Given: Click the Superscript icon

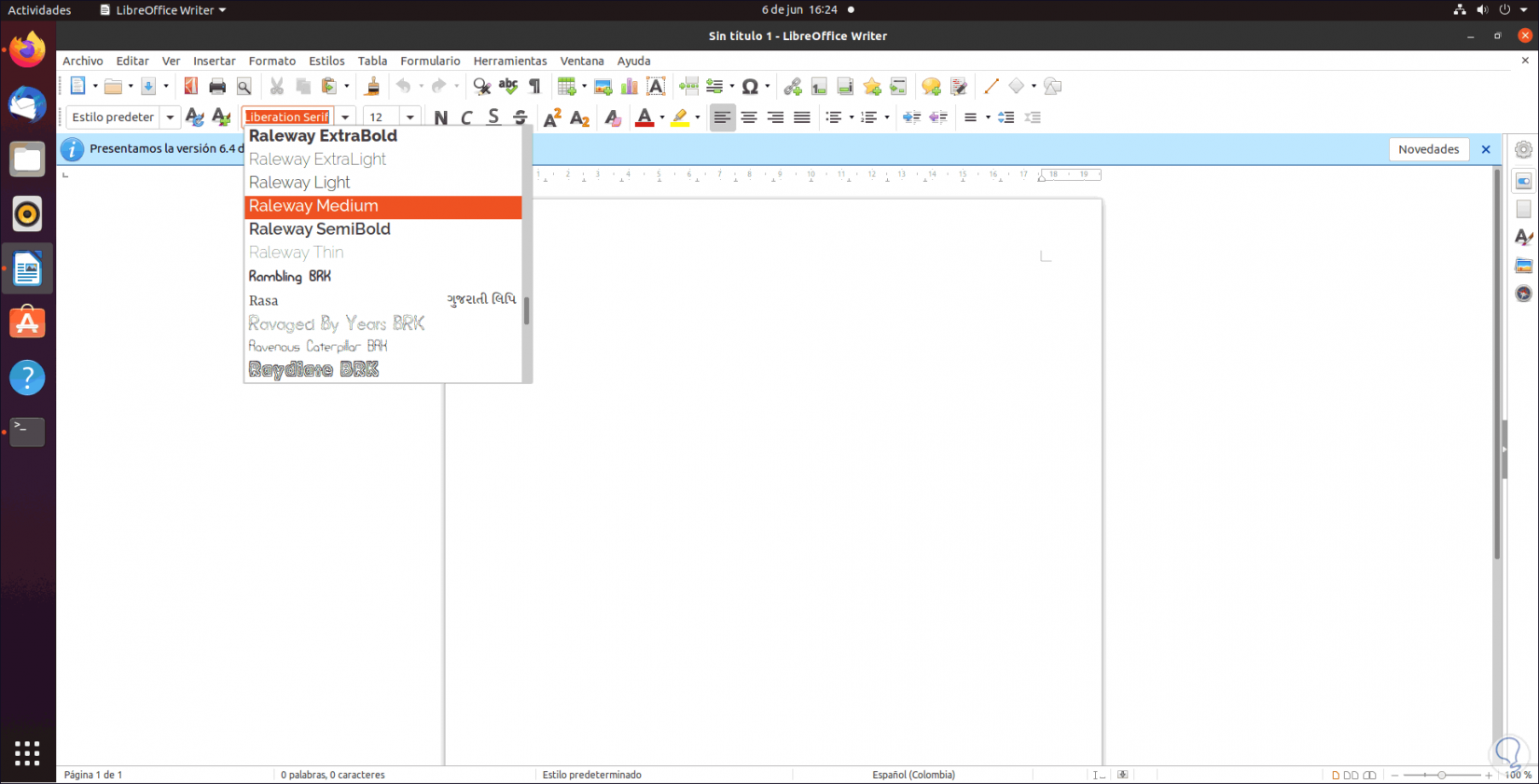Looking at the screenshot, I should point(552,117).
